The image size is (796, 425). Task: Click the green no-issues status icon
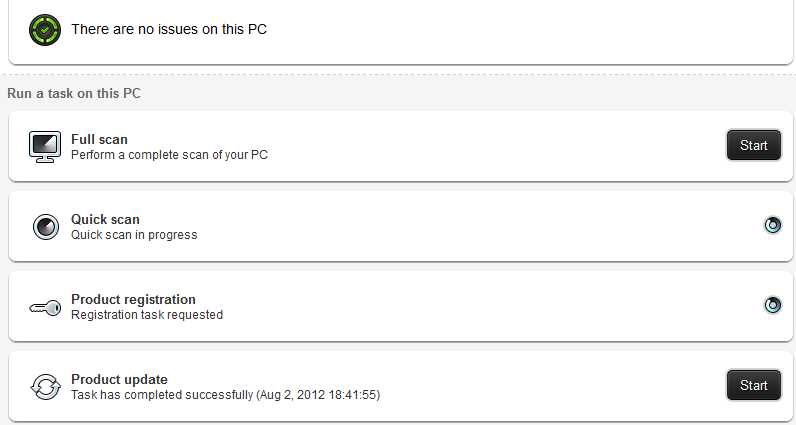point(45,30)
